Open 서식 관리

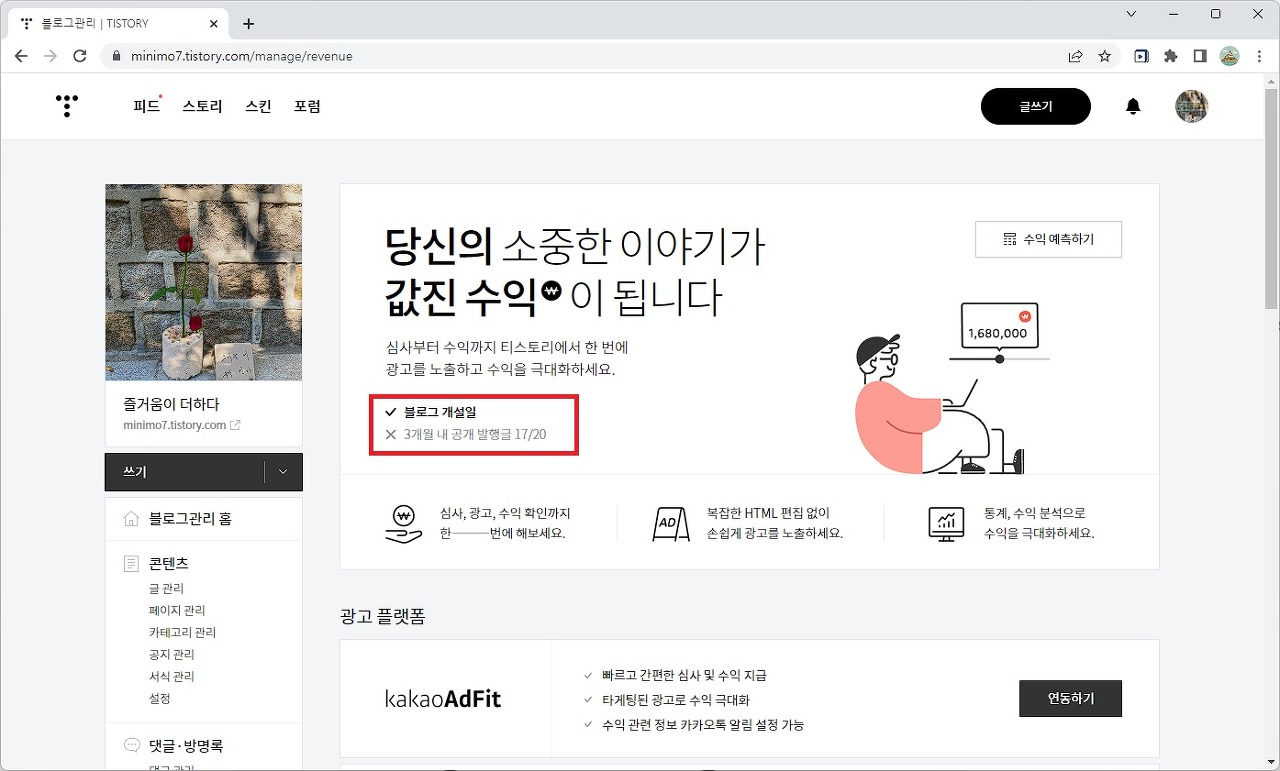[171, 676]
